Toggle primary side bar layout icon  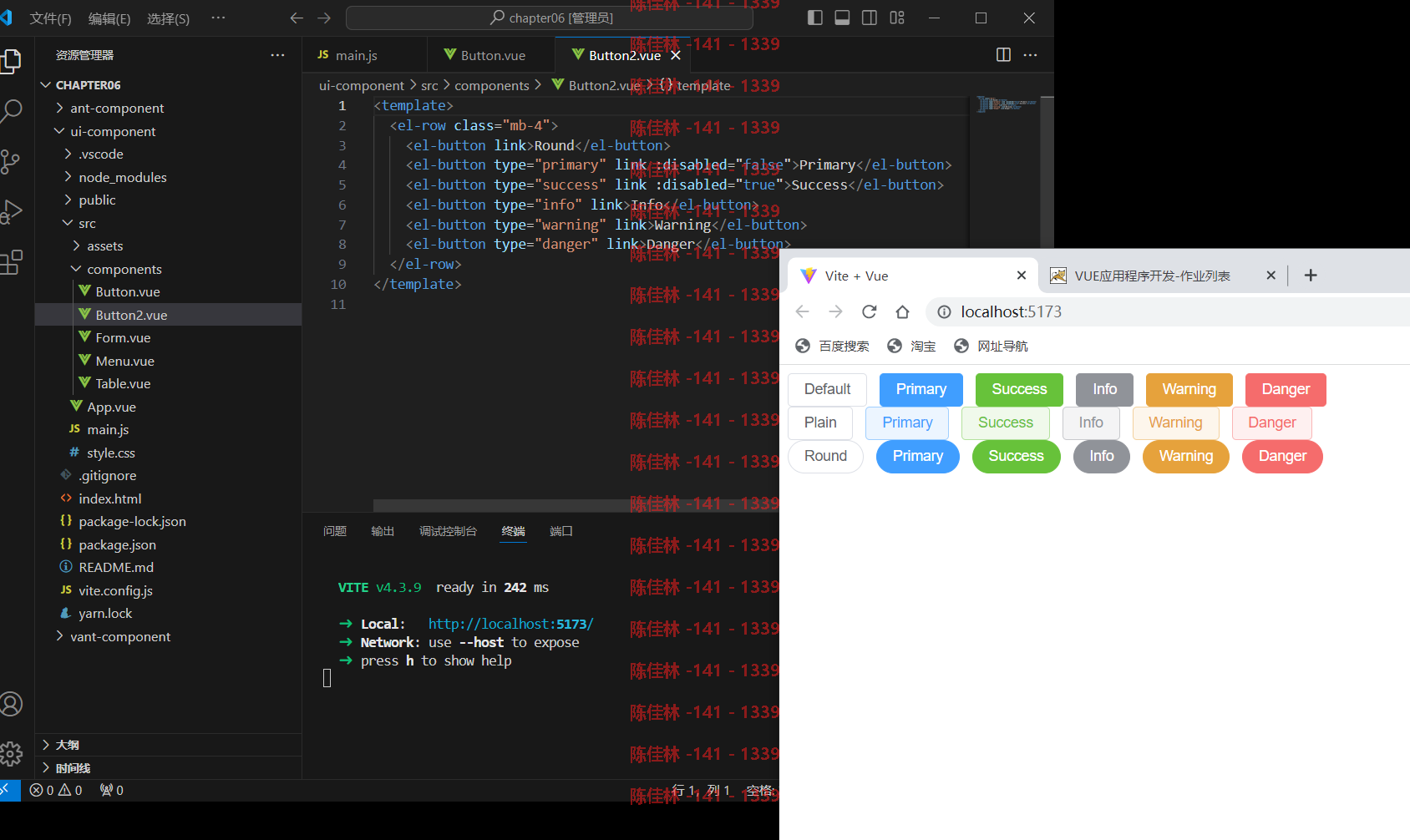point(815,18)
